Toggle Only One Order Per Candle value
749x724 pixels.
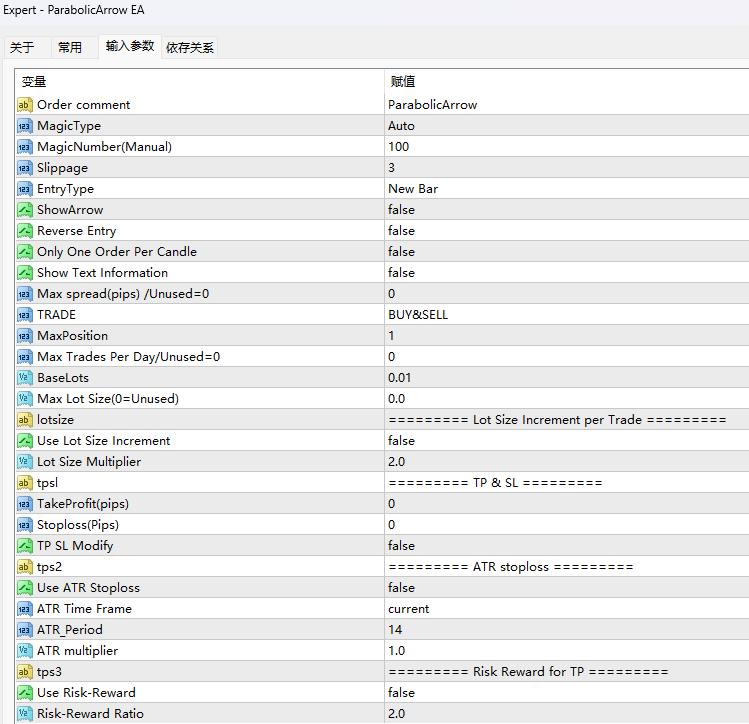(x=401, y=252)
